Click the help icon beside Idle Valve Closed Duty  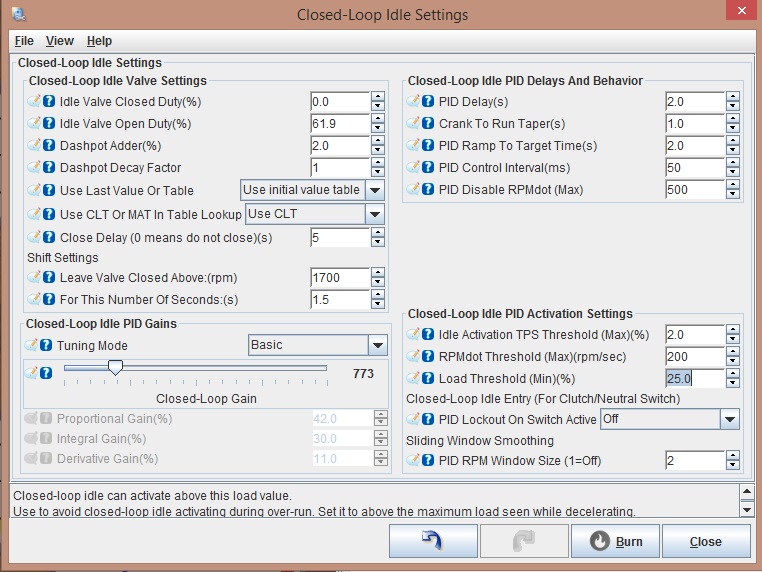point(49,102)
